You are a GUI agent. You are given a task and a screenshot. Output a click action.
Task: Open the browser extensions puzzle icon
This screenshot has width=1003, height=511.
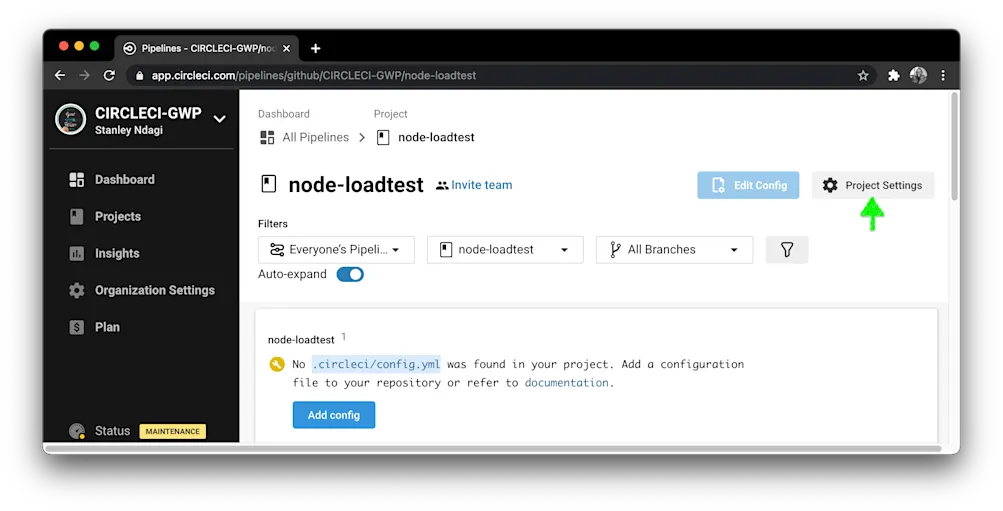894,75
